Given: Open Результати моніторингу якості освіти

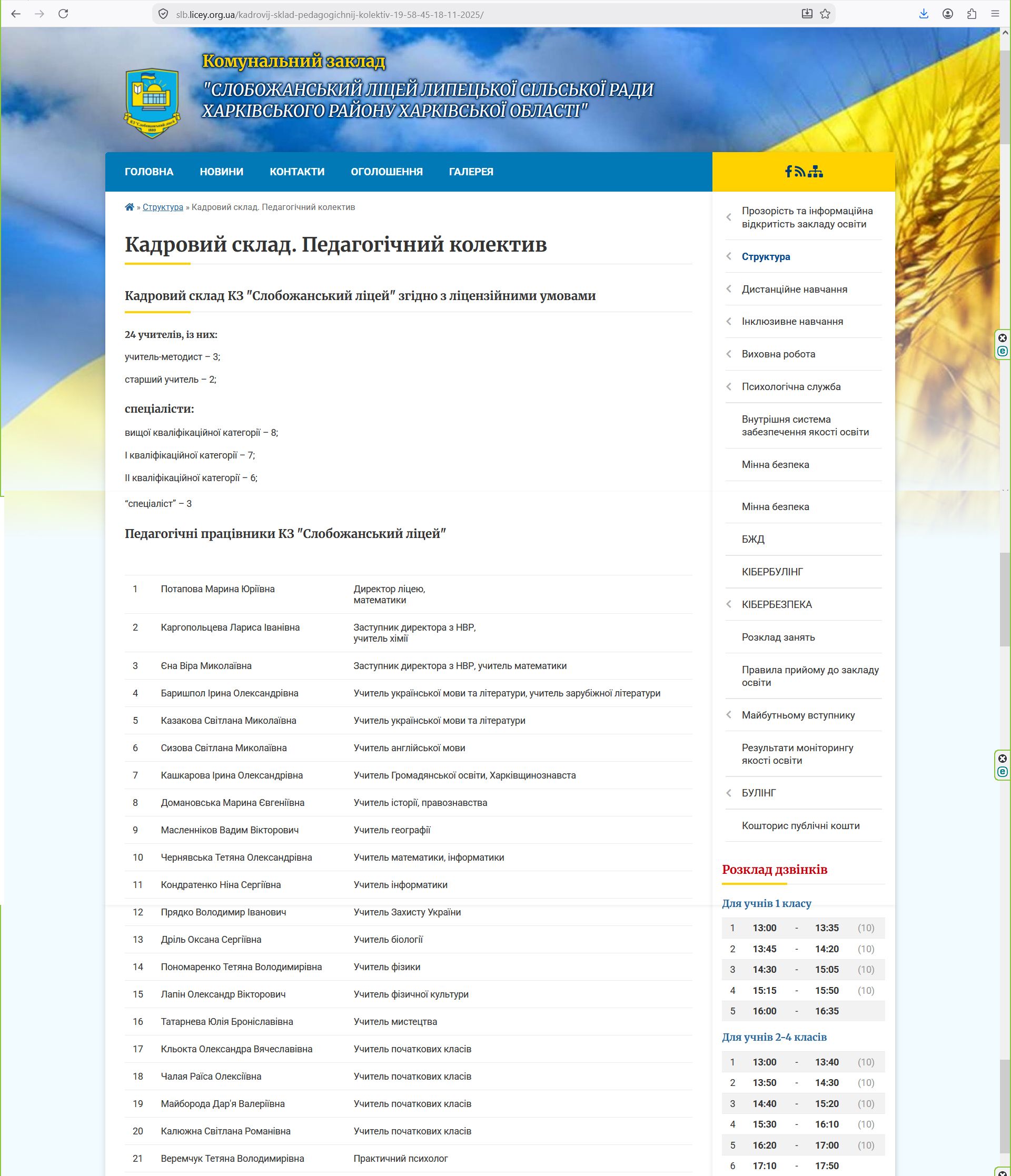Looking at the screenshot, I should [798, 754].
